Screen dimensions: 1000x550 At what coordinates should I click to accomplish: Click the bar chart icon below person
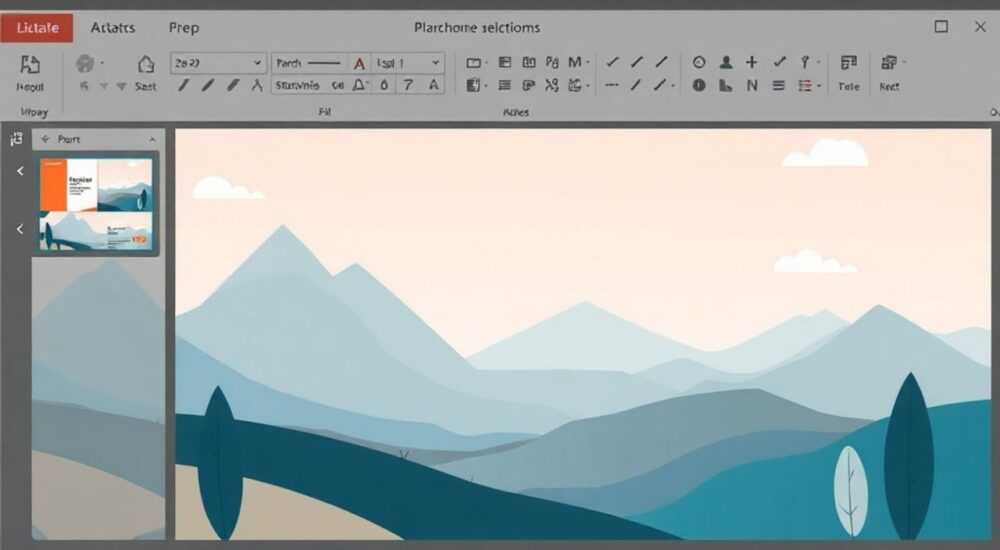pos(726,85)
